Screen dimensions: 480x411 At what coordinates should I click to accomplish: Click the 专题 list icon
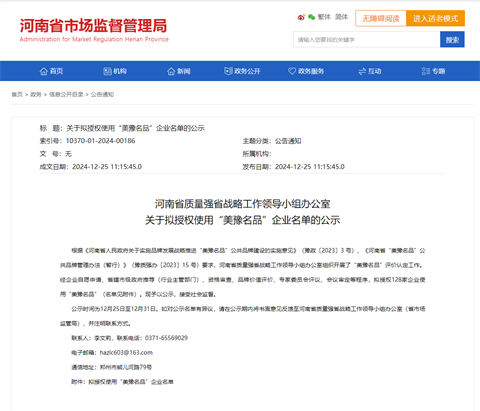coord(426,71)
